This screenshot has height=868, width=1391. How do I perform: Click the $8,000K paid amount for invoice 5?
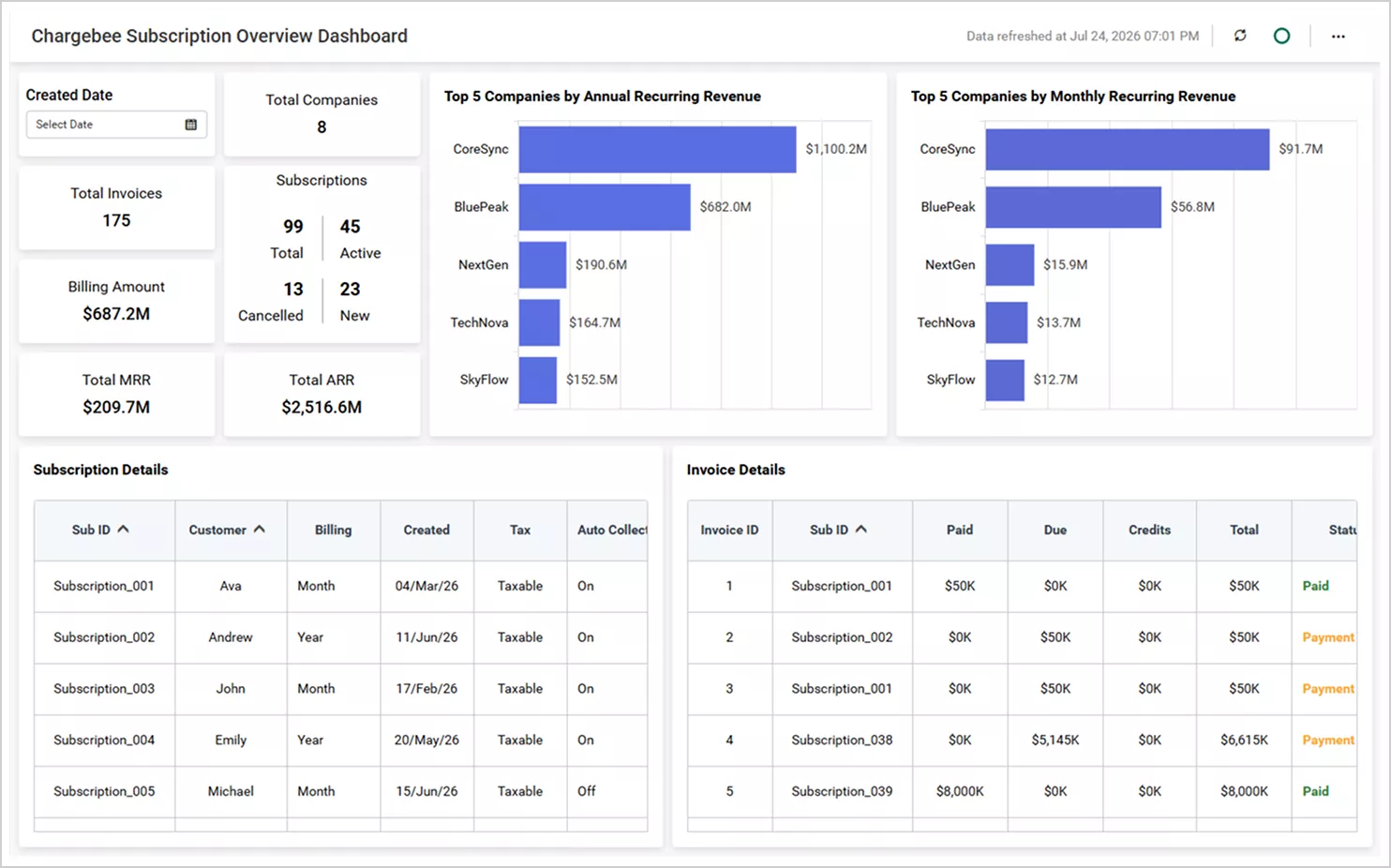pos(960,791)
